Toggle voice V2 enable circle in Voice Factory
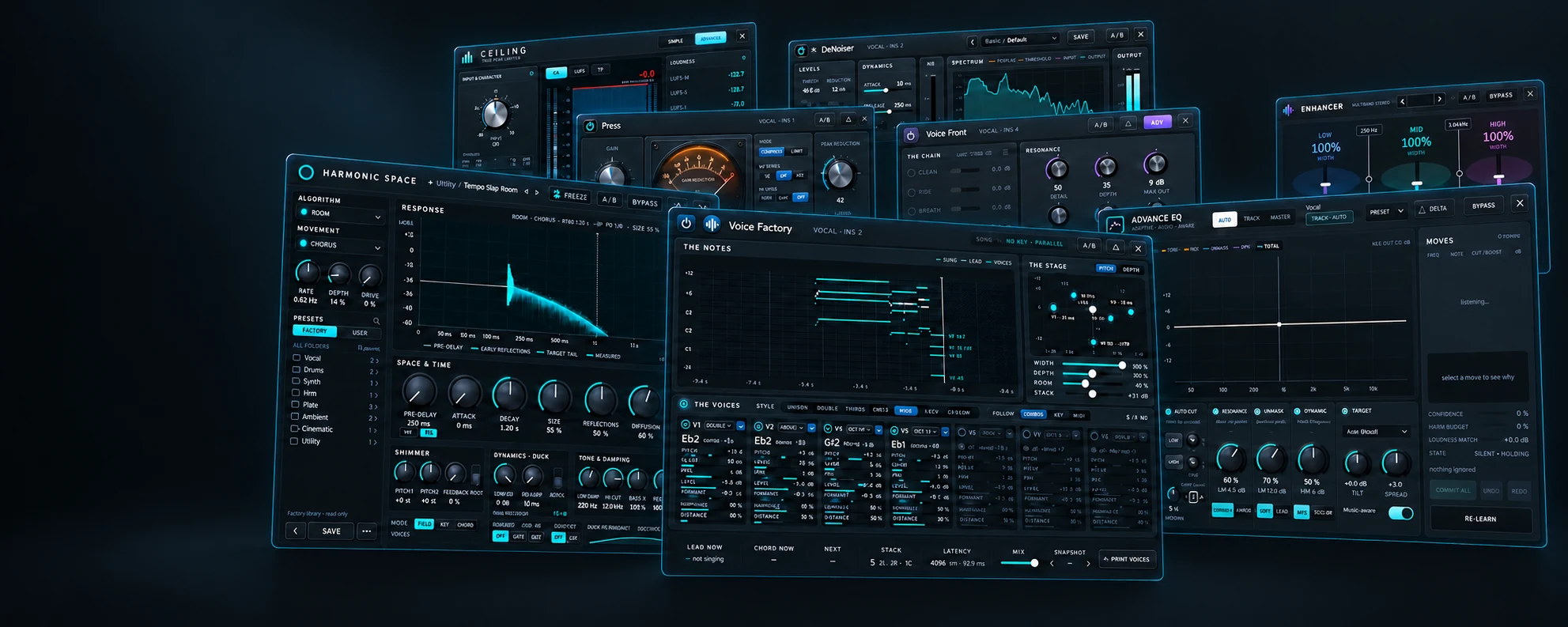The height and width of the screenshot is (627, 1568). pyautogui.click(x=758, y=426)
